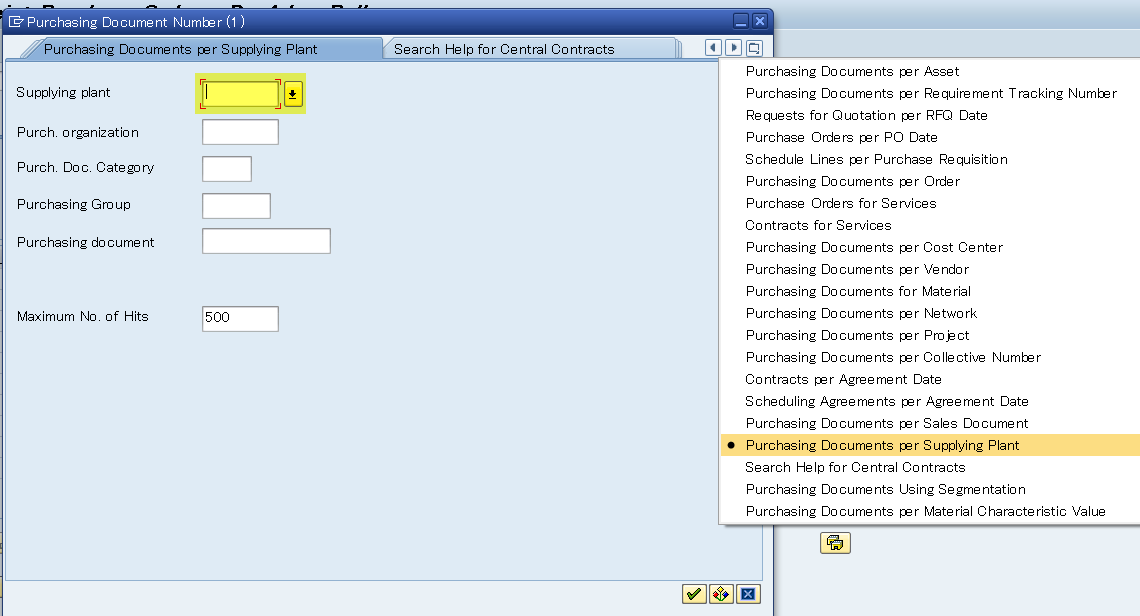Open the tab list icon in tab strip

[755, 48]
